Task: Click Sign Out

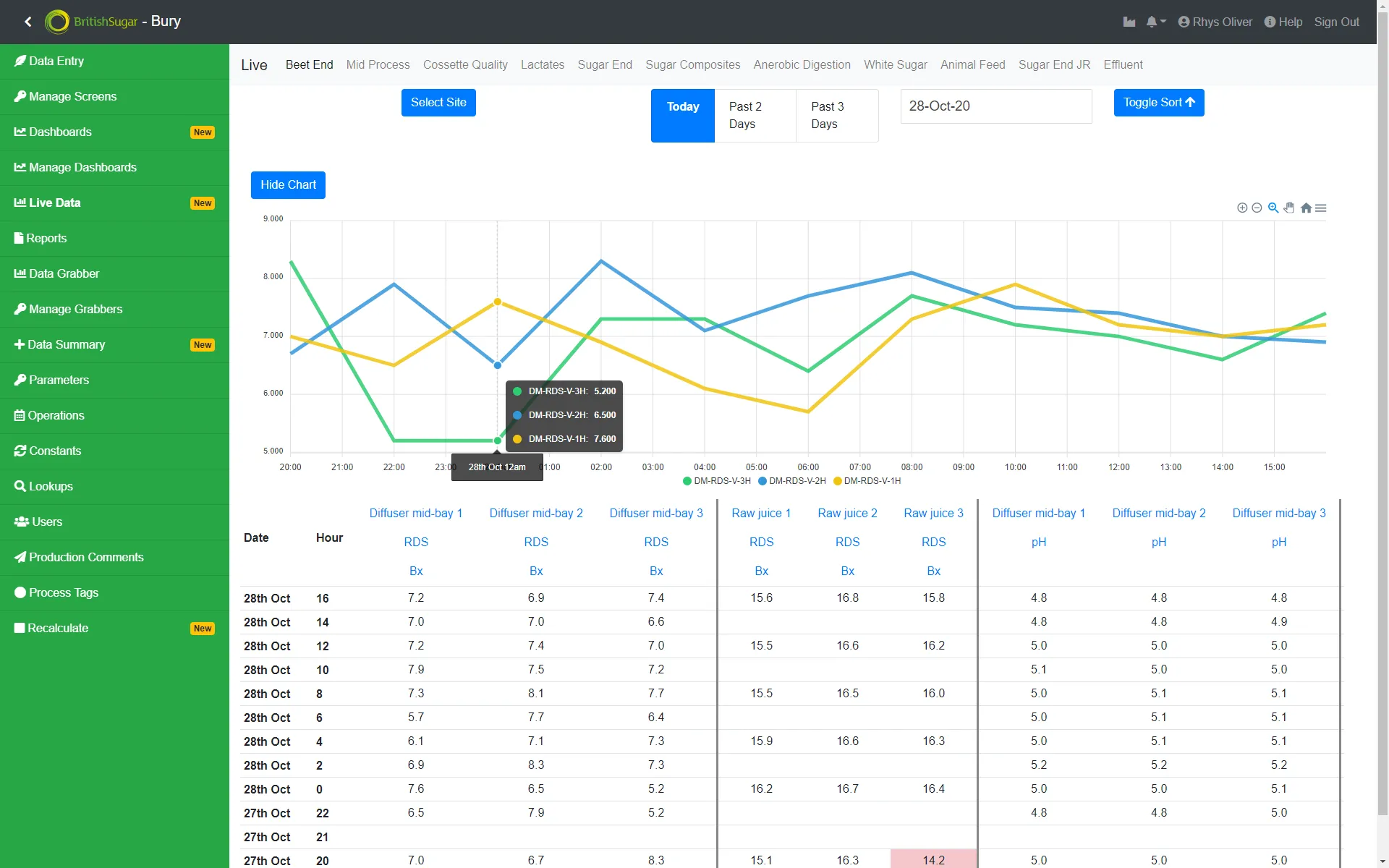Action: [1336, 22]
